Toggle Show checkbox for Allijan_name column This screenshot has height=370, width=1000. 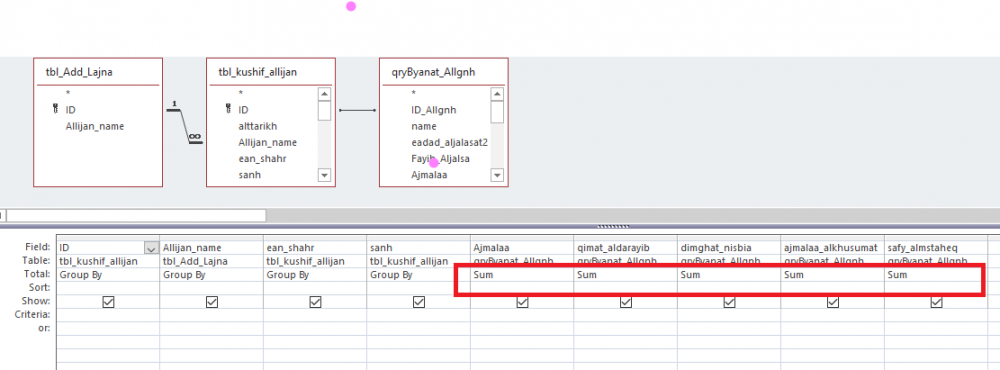[x=212, y=303]
